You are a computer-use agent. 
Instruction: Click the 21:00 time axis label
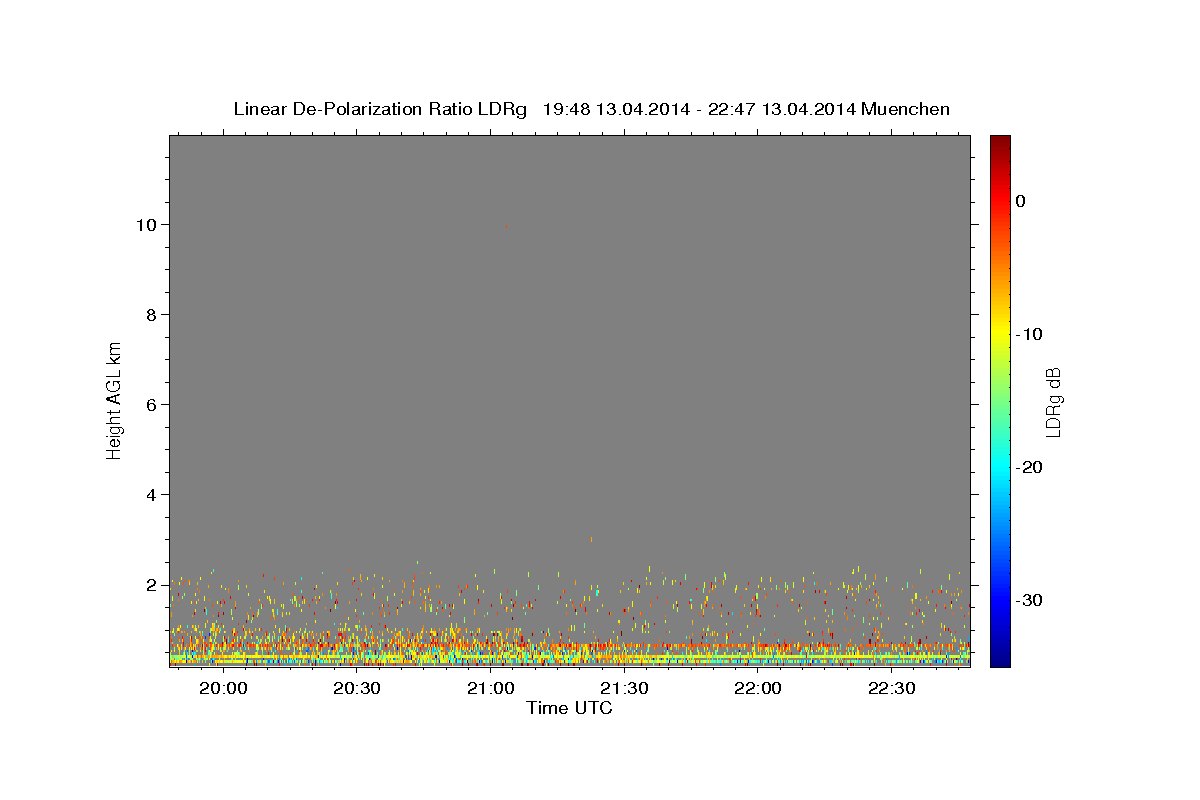coord(491,689)
